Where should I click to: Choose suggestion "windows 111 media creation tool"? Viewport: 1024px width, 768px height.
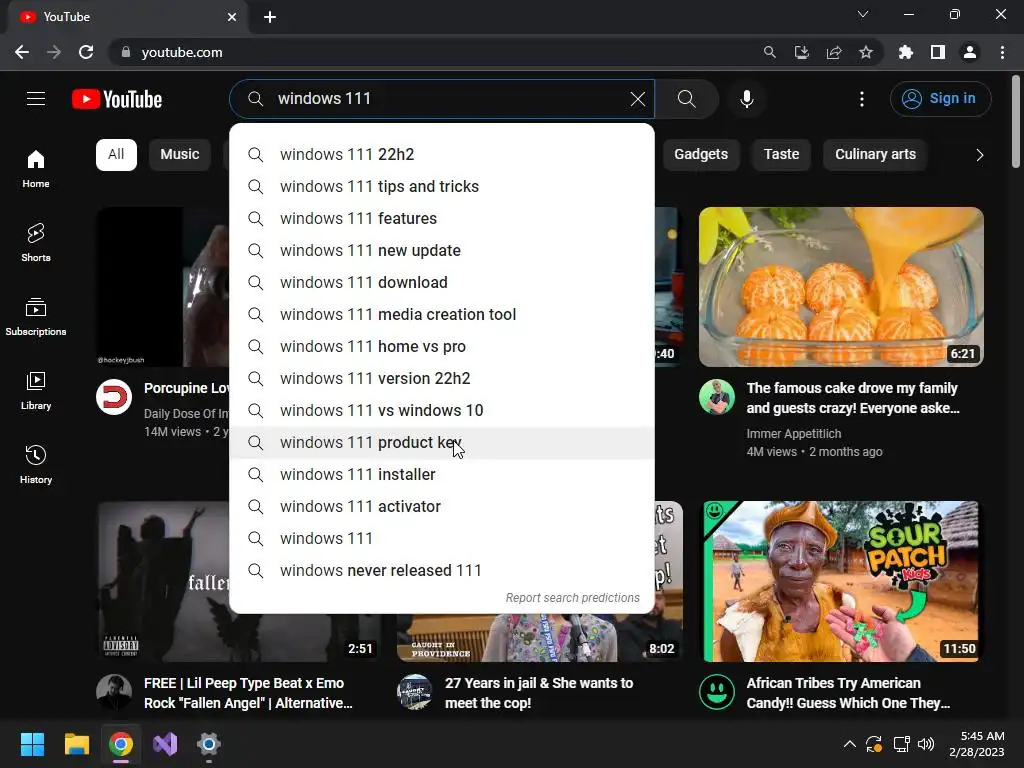point(442,315)
